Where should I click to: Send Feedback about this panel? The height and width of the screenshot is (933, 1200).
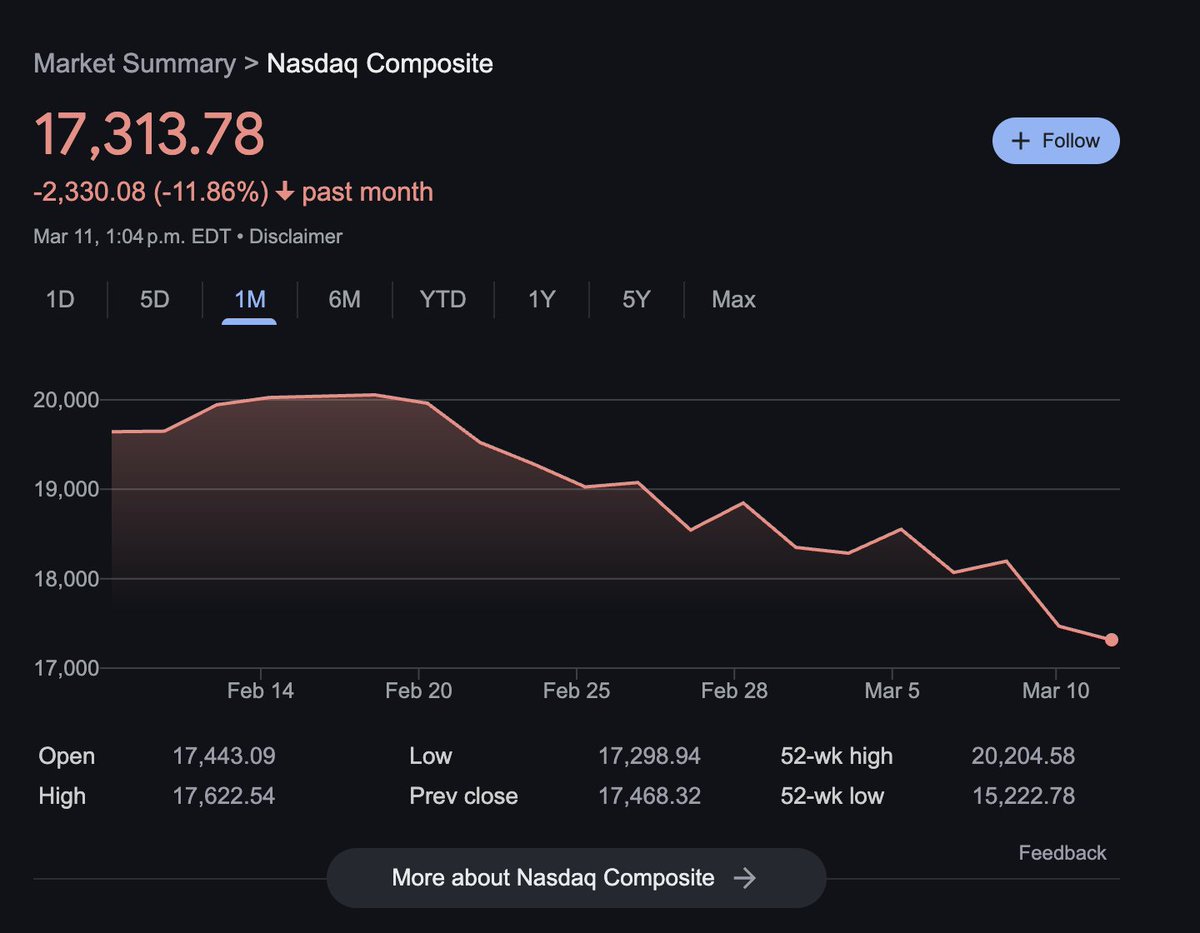tap(1061, 852)
